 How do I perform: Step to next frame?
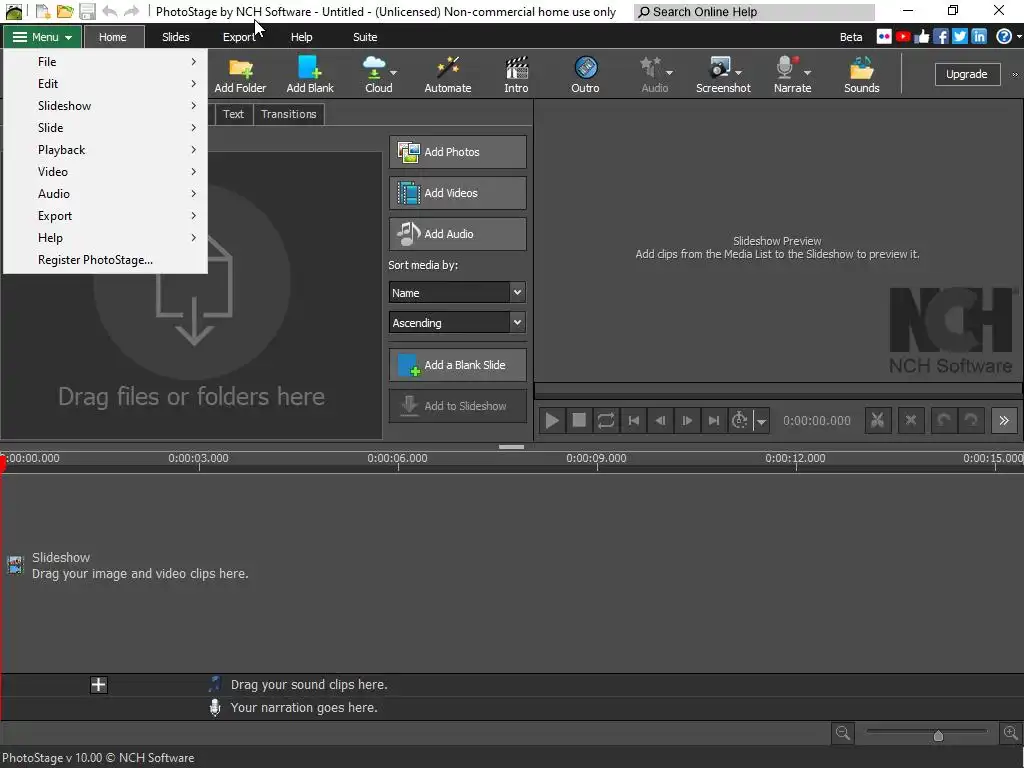(x=687, y=421)
